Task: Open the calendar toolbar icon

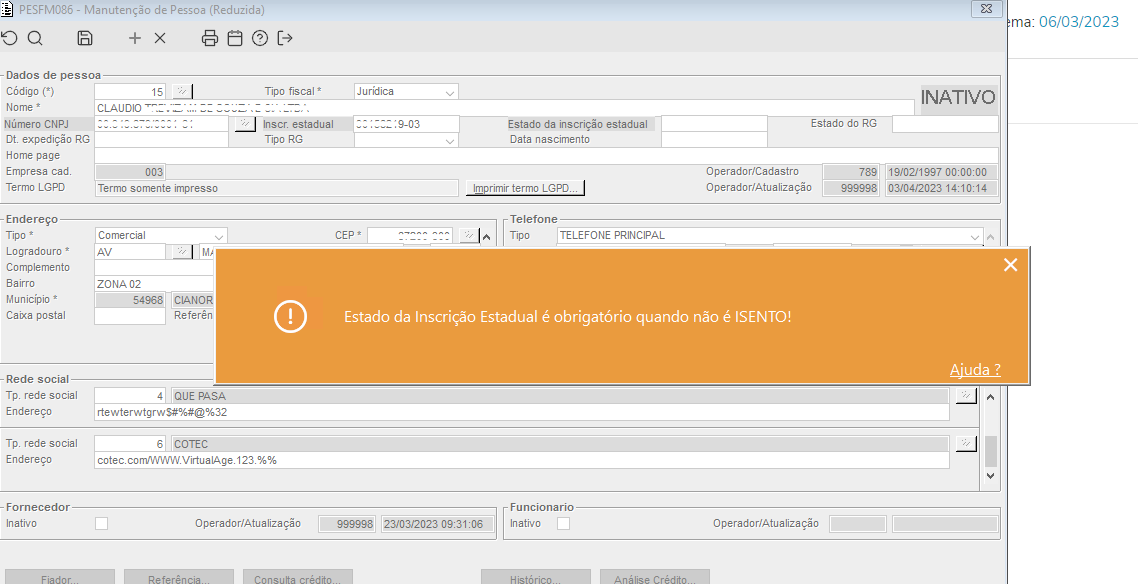Action: pyautogui.click(x=234, y=38)
